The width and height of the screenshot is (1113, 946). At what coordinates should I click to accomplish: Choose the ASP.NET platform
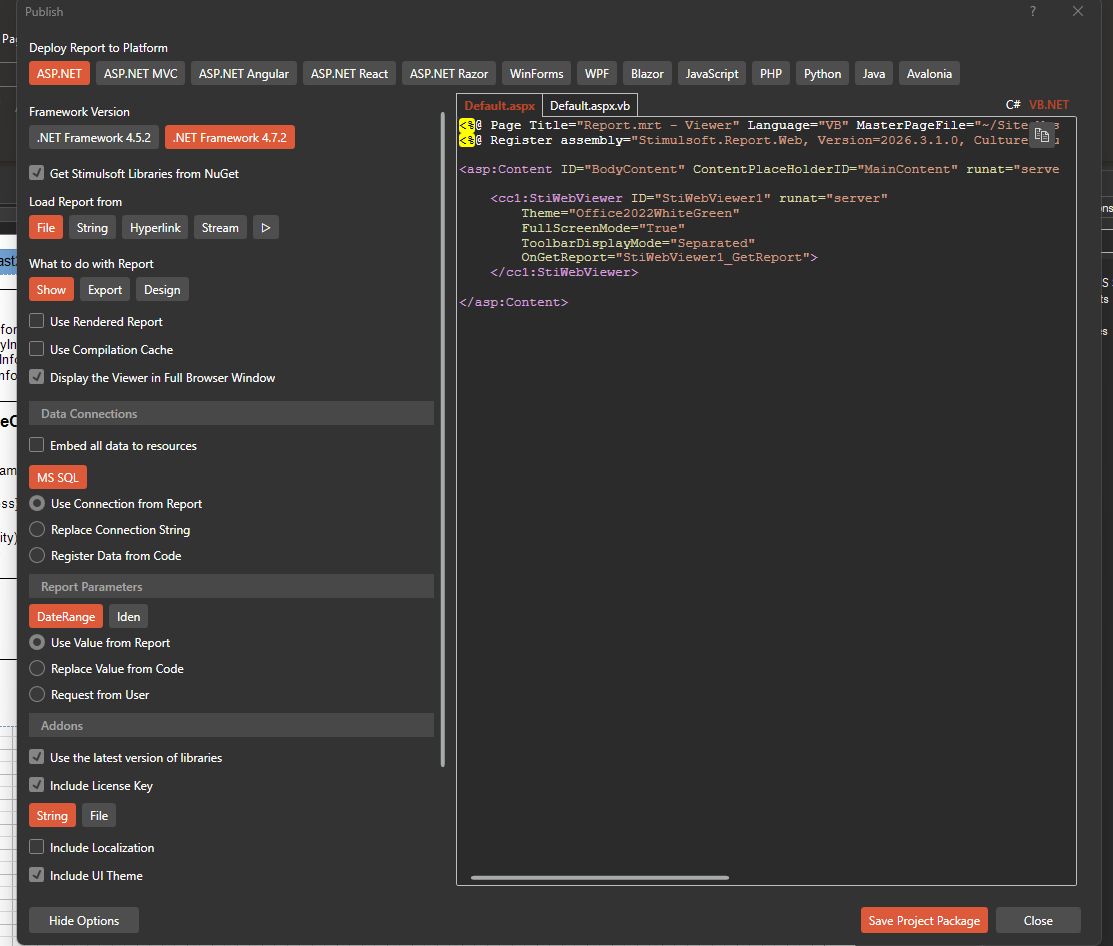[59, 74]
